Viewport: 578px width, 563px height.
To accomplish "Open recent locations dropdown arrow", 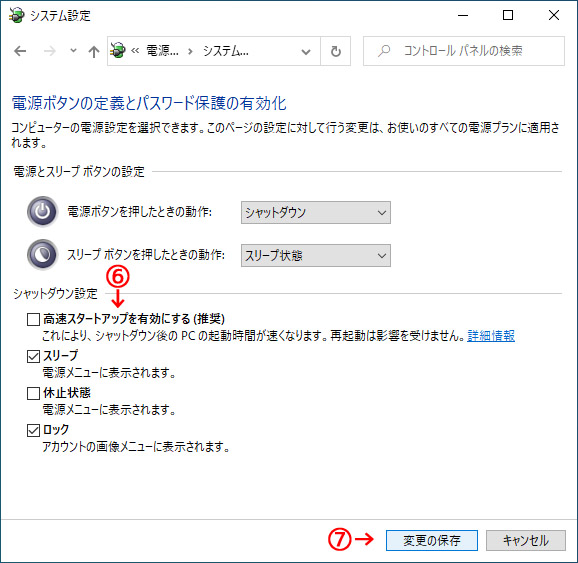I will pyautogui.click(x=73, y=51).
